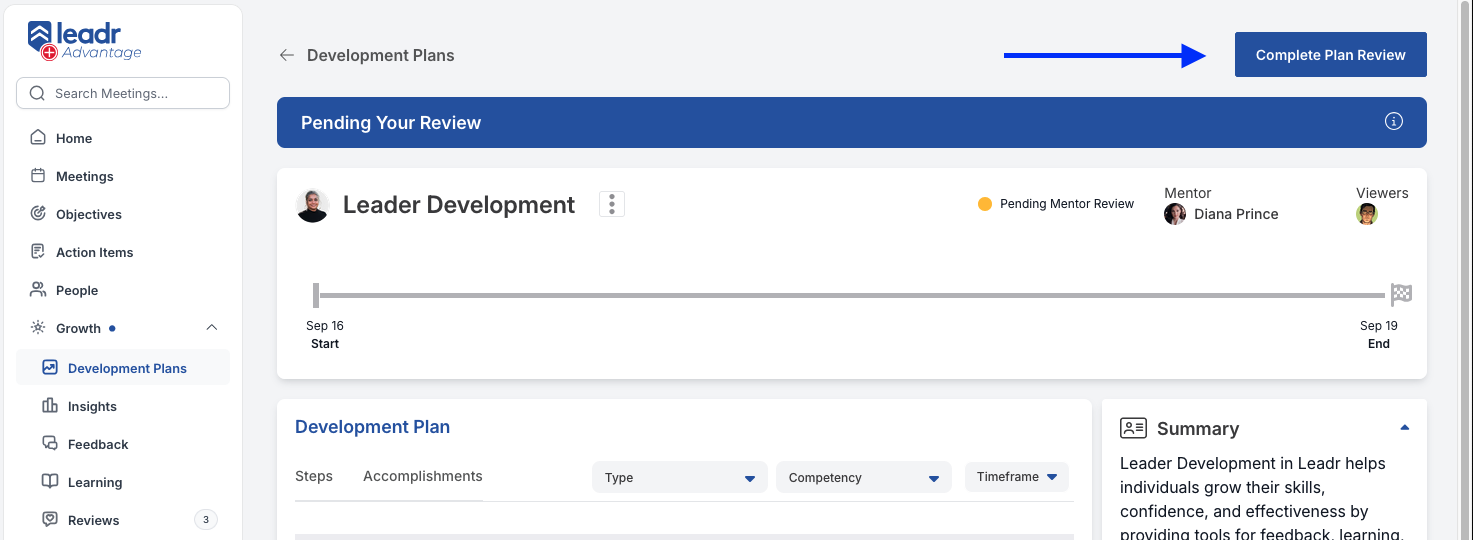Open Meetings from the sidebar
Viewport: 1473px width, 540px height.
pyautogui.click(x=123, y=176)
